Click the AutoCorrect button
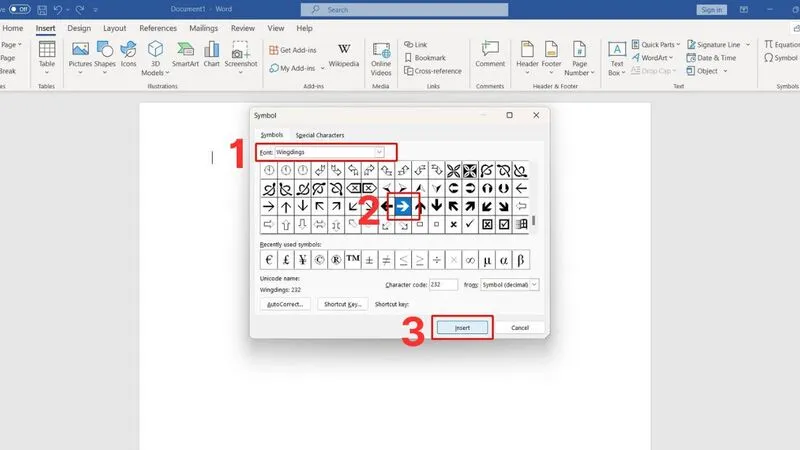The image size is (800, 450). tap(285, 304)
